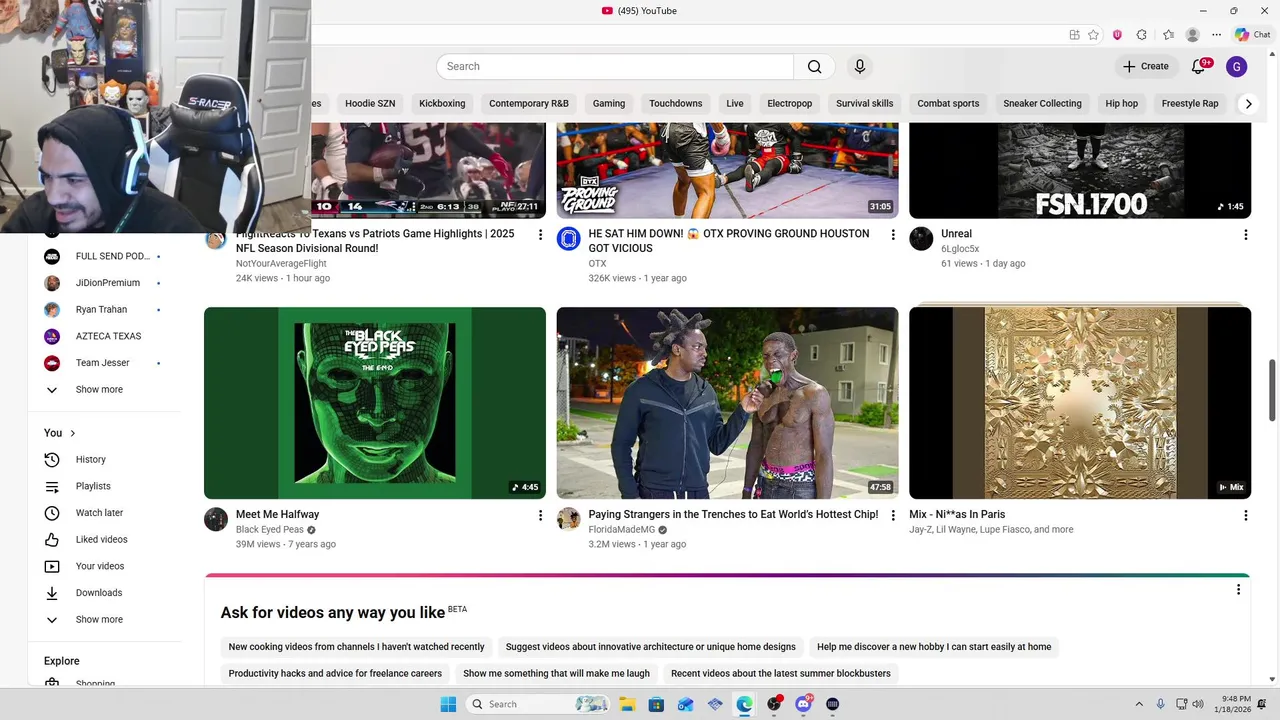The image size is (1280, 720).
Task: Select the Gaming chip
Action: (x=609, y=104)
